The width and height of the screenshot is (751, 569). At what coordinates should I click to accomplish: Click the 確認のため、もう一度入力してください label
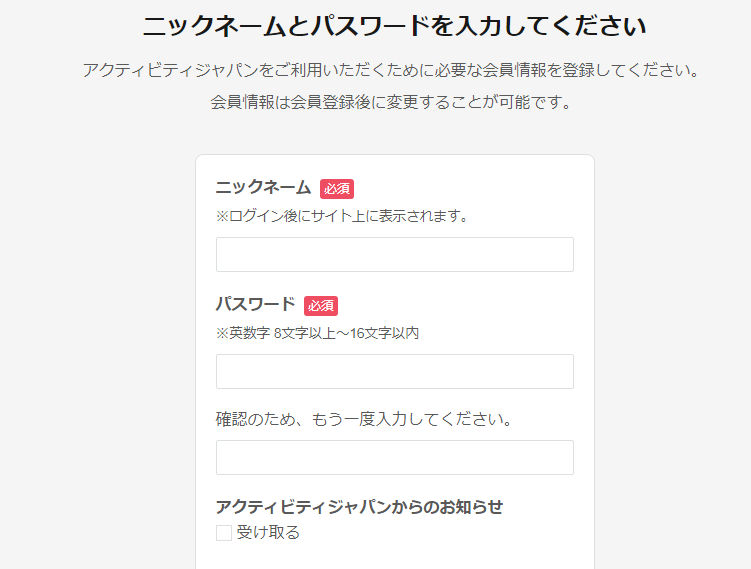point(364,419)
